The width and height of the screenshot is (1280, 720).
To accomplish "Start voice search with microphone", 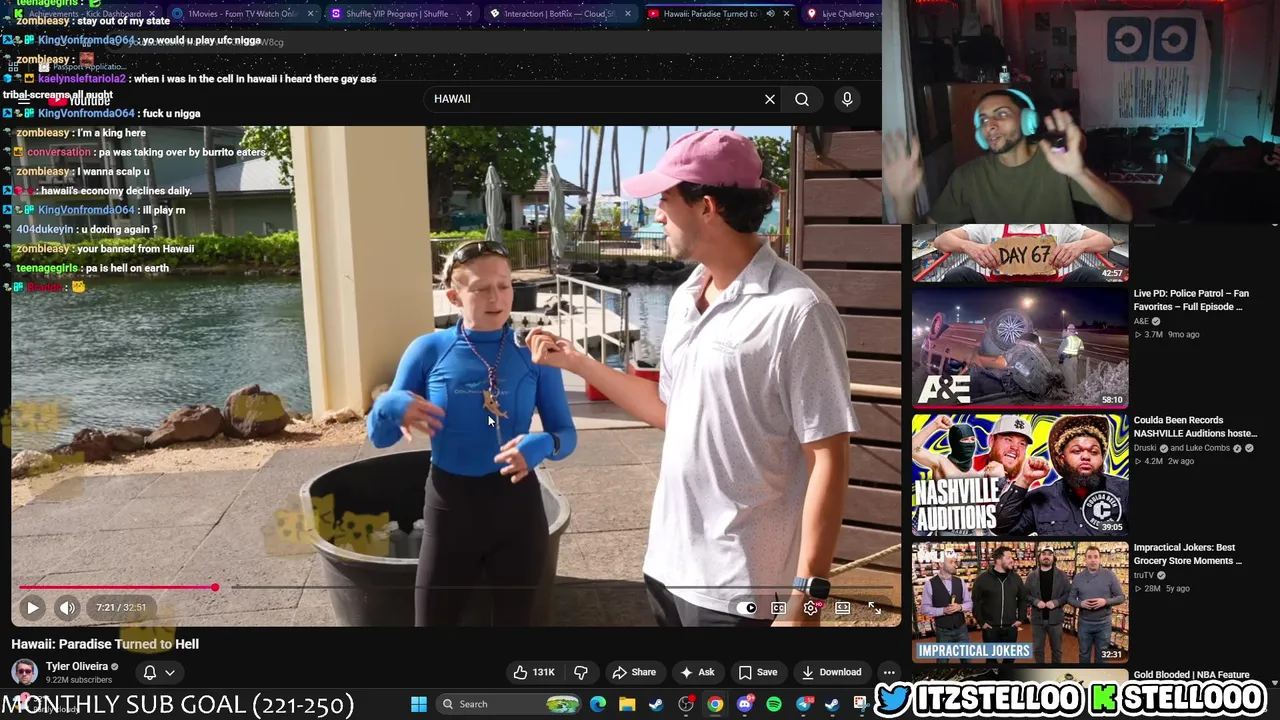I will [x=847, y=99].
